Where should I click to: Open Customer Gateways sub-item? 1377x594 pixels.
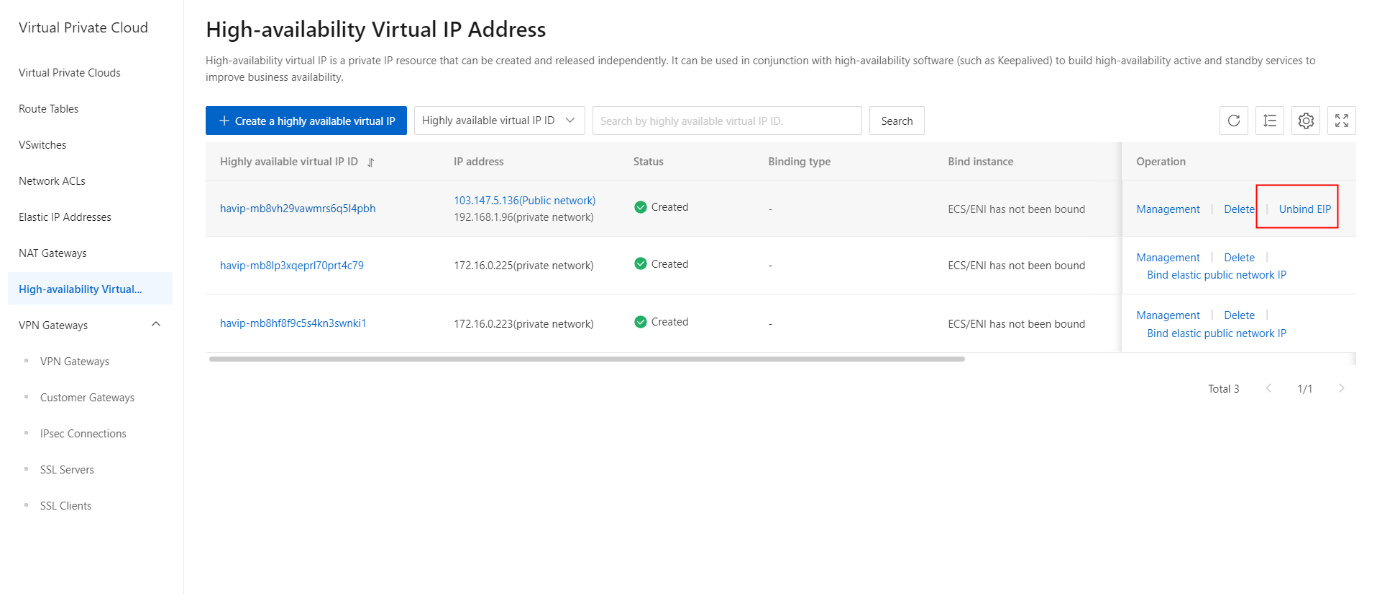click(x=87, y=397)
